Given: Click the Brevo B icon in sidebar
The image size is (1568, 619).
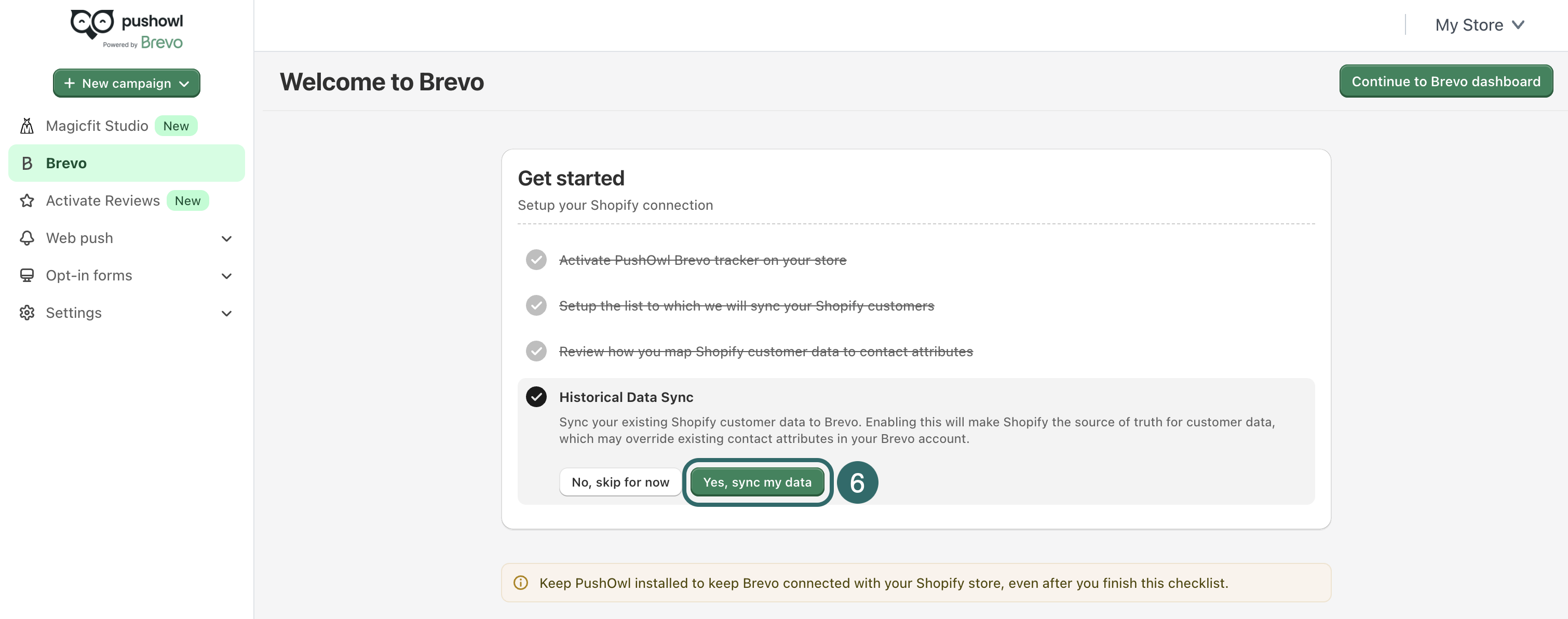Looking at the screenshot, I should (x=27, y=163).
